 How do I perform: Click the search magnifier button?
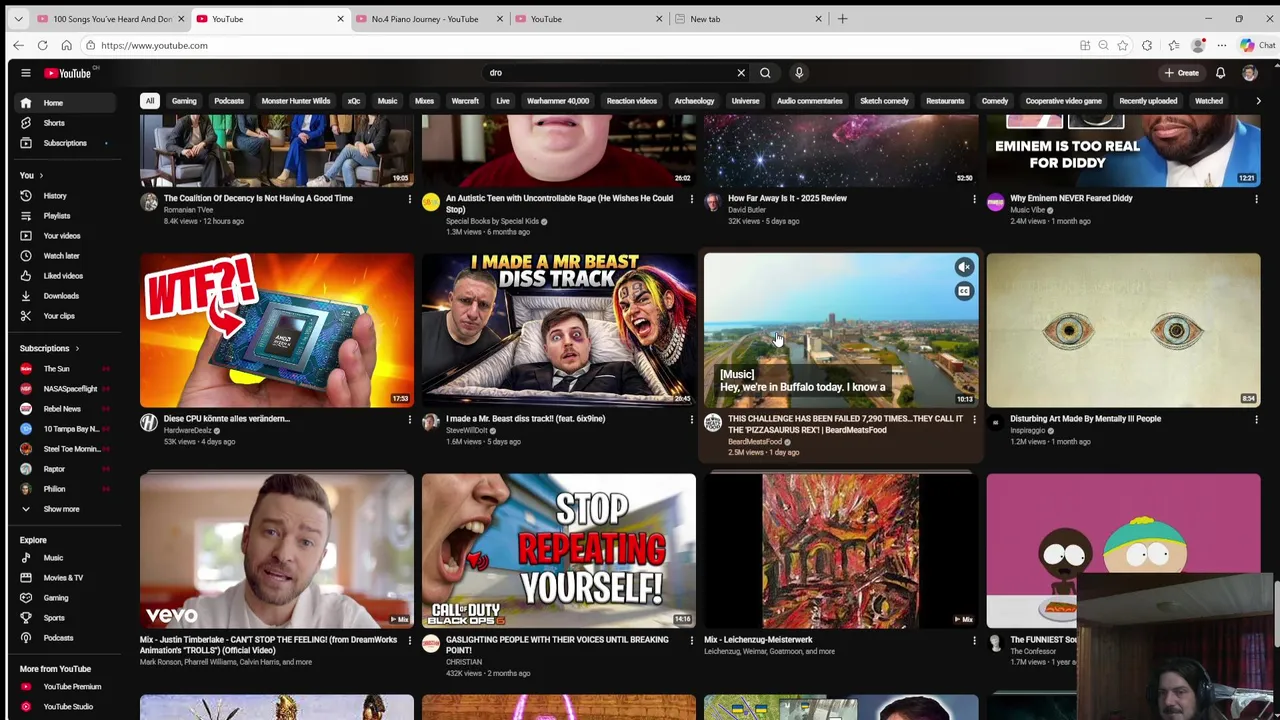click(765, 73)
